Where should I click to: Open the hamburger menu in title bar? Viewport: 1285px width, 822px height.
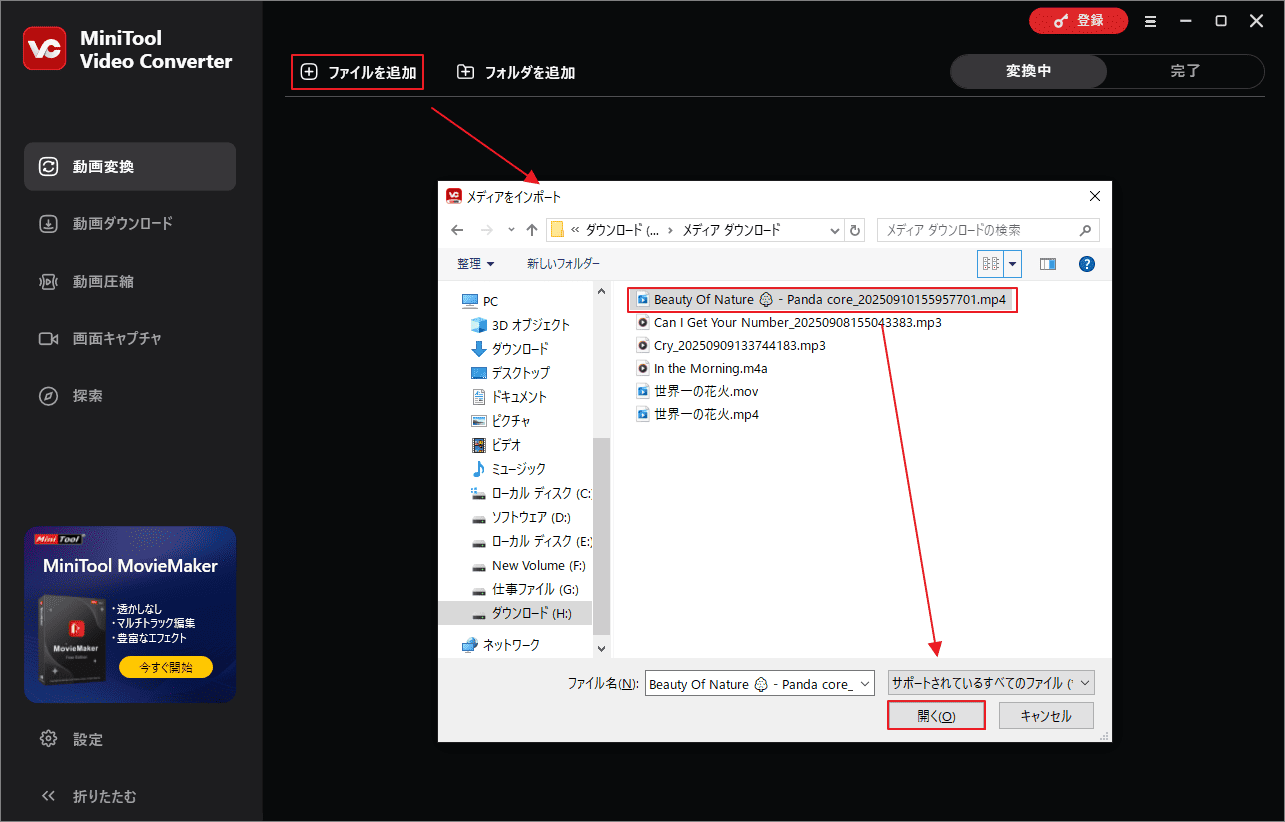pos(1151,21)
